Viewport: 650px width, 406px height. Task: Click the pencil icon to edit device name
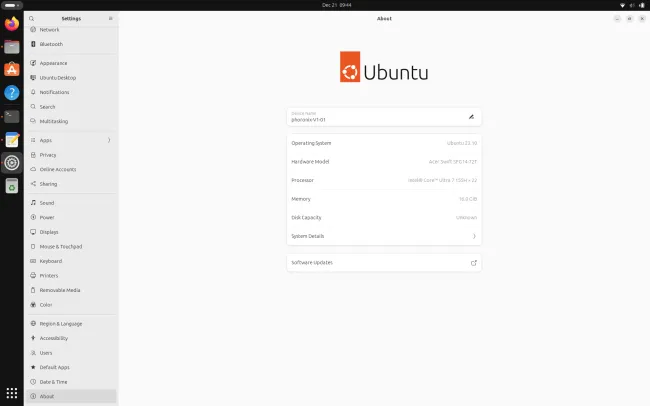pos(471,117)
